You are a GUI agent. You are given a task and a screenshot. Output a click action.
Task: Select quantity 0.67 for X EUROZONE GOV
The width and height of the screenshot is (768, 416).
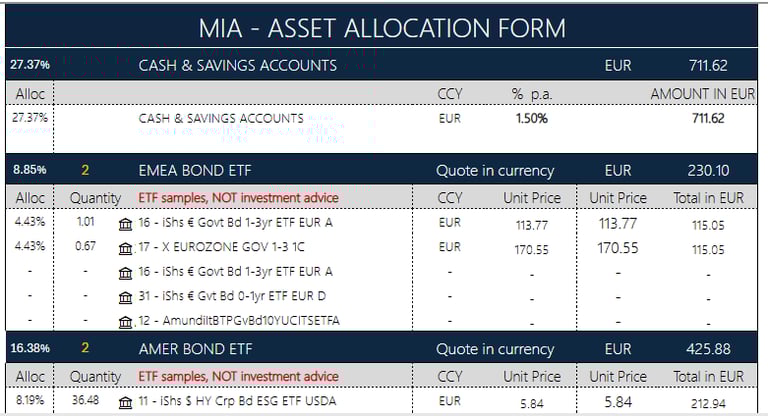(86, 246)
